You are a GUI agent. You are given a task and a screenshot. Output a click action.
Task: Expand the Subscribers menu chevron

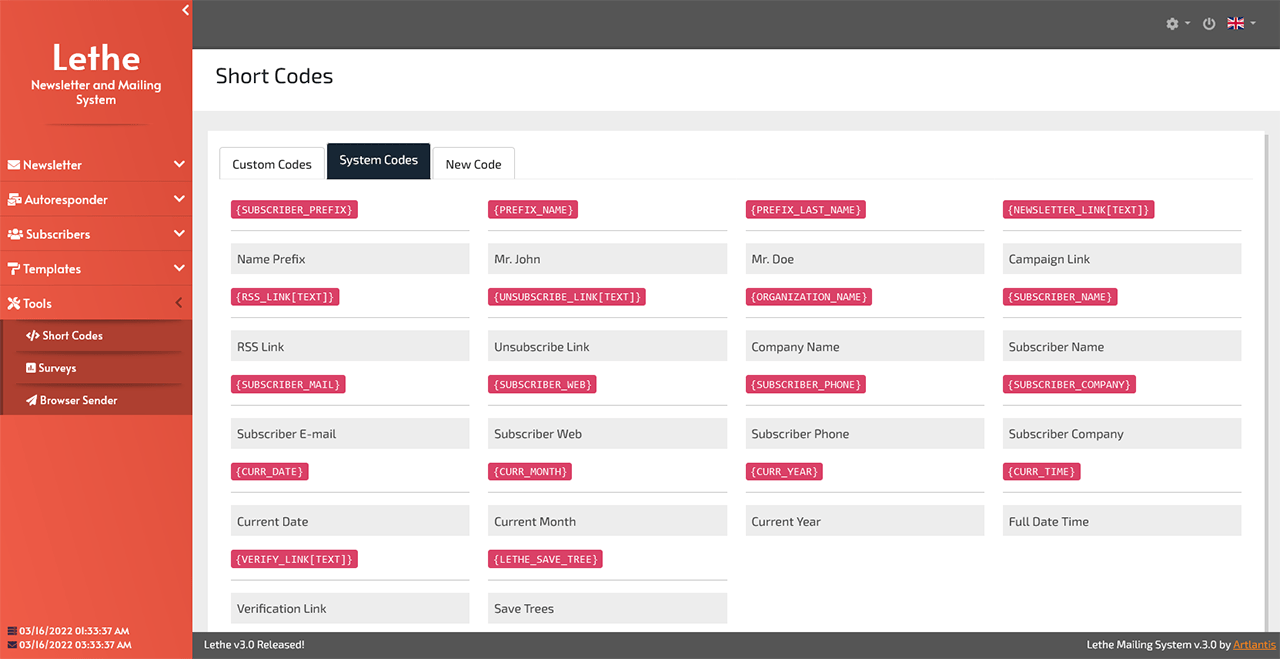pos(179,234)
